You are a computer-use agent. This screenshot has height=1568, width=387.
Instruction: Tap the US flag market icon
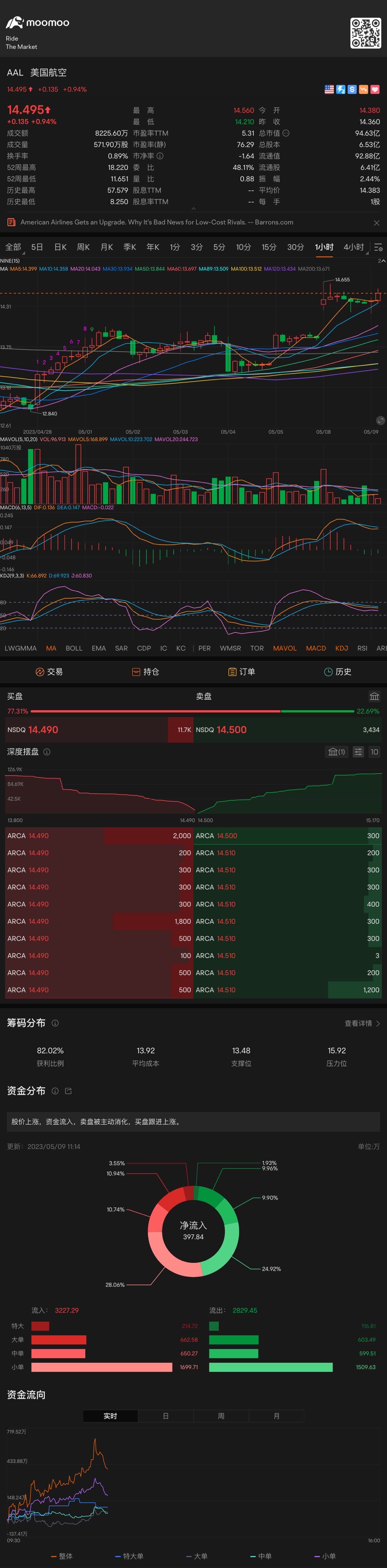(329, 89)
